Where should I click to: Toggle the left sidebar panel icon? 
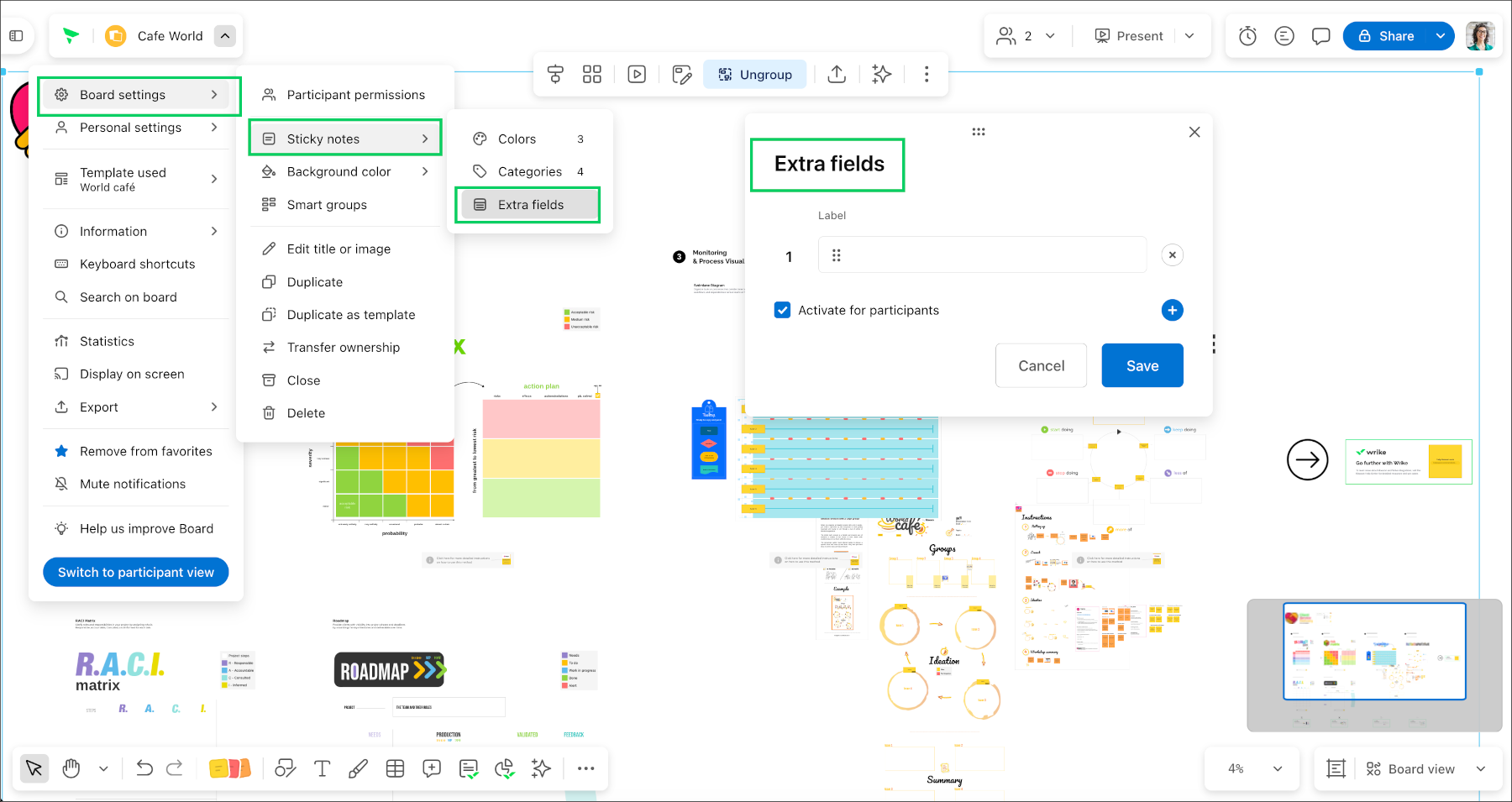(x=16, y=36)
